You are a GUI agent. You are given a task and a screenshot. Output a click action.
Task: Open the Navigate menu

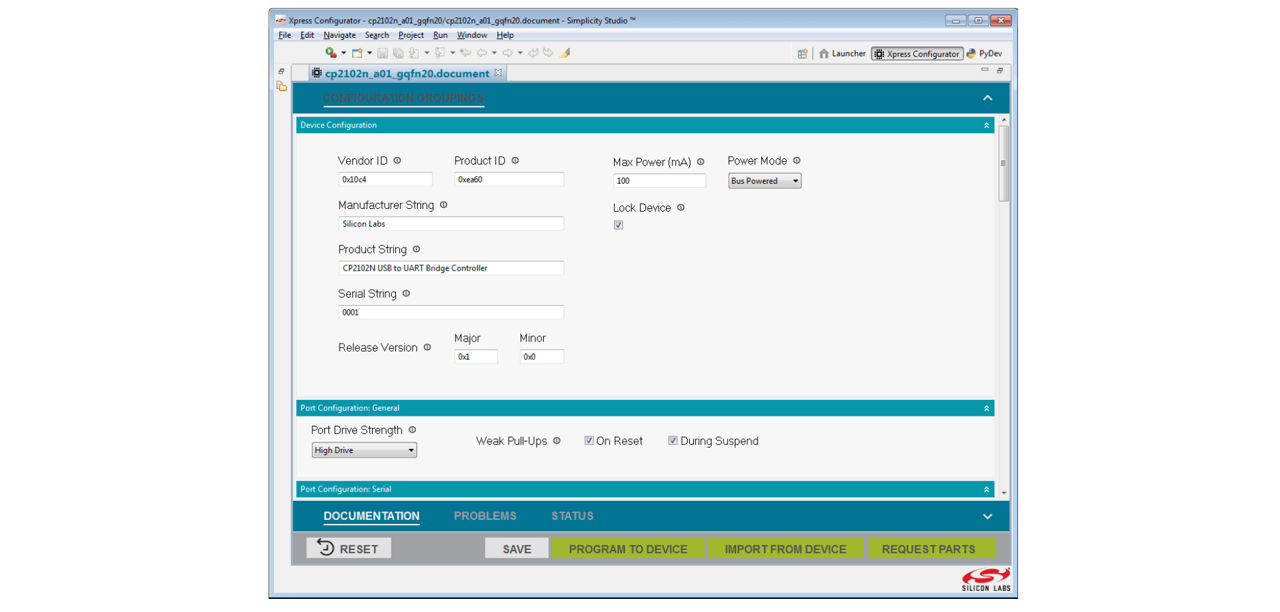coord(339,35)
